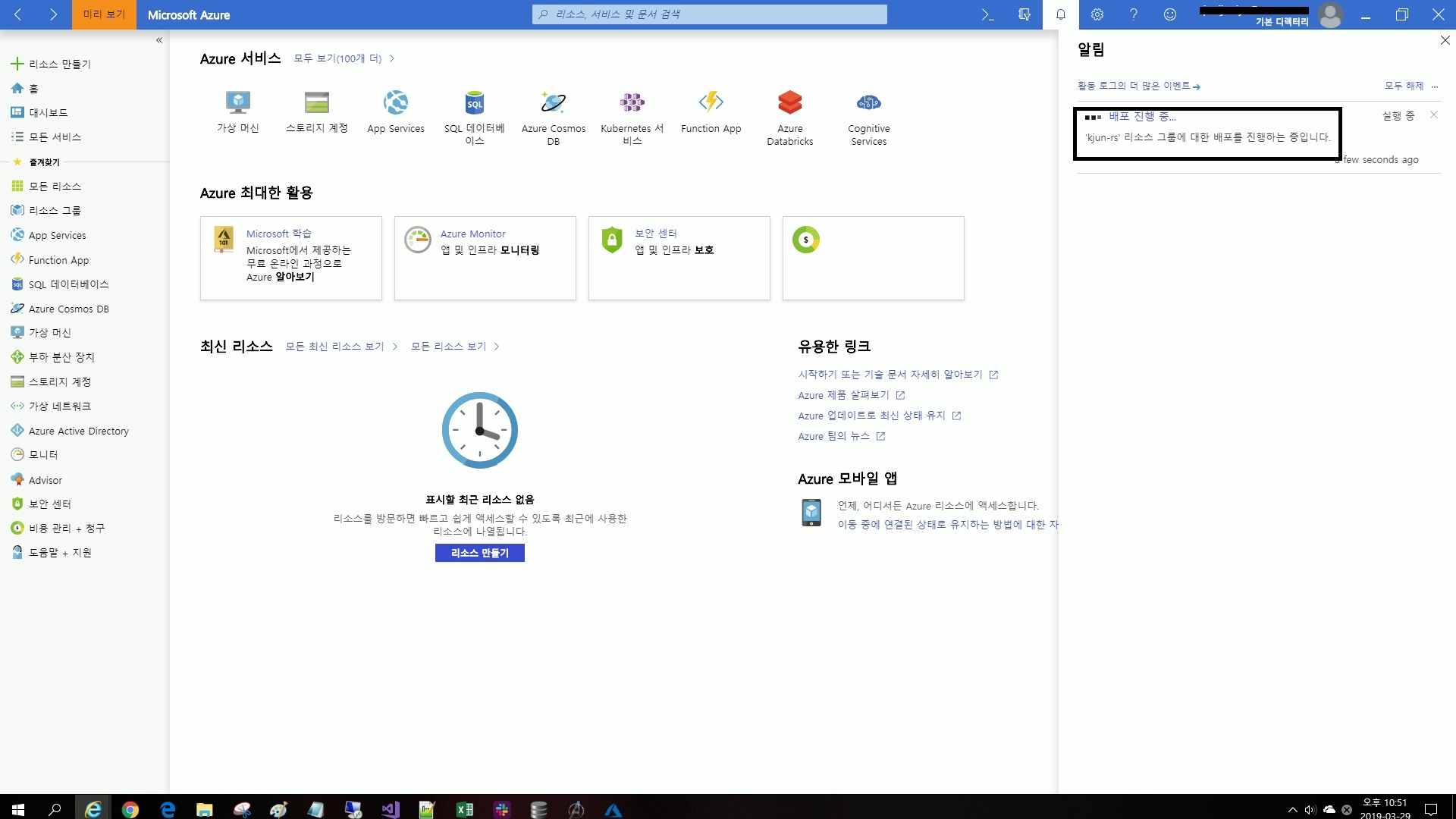This screenshot has height=819, width=1456.
Task: Open Cloud Shell icon in top bar
Action: coord(987,14)
